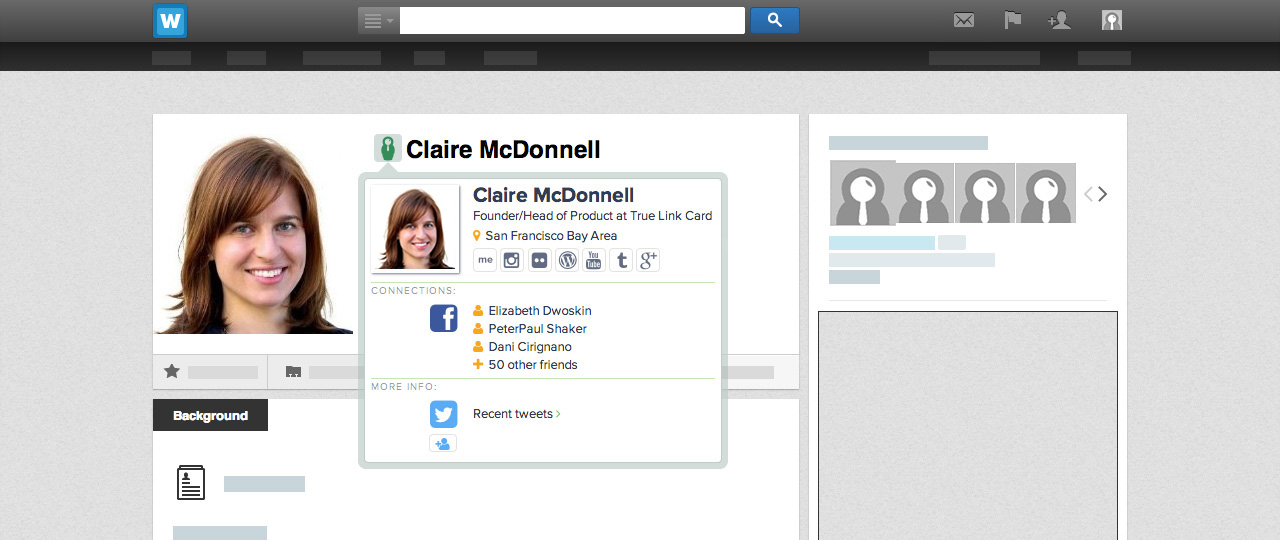The image size is (1280, 540).
Task: Click the WordPress icon in popup card
Action: (x=567, y=260)
